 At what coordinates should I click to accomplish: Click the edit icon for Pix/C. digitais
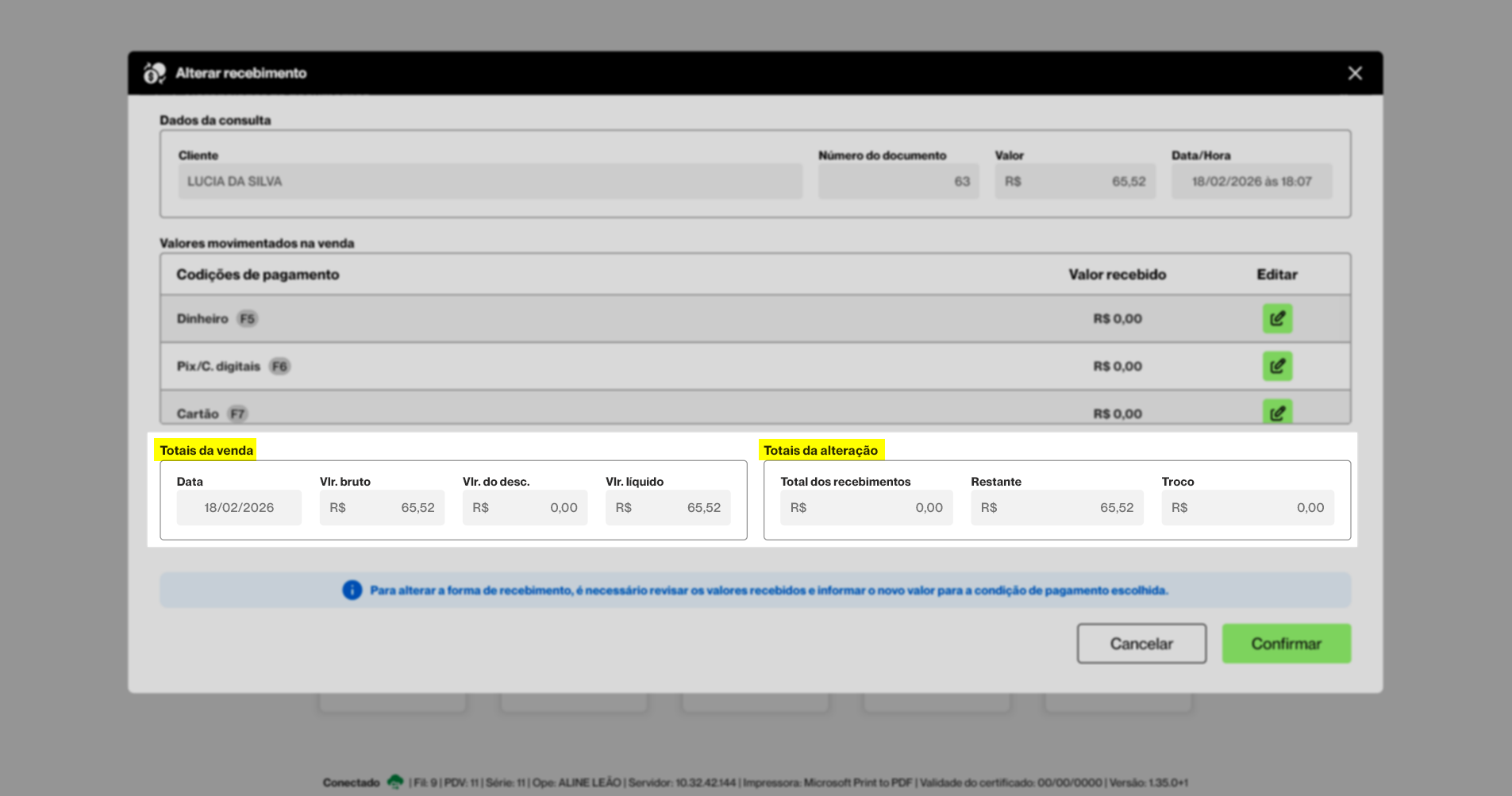coord(1277,366)
